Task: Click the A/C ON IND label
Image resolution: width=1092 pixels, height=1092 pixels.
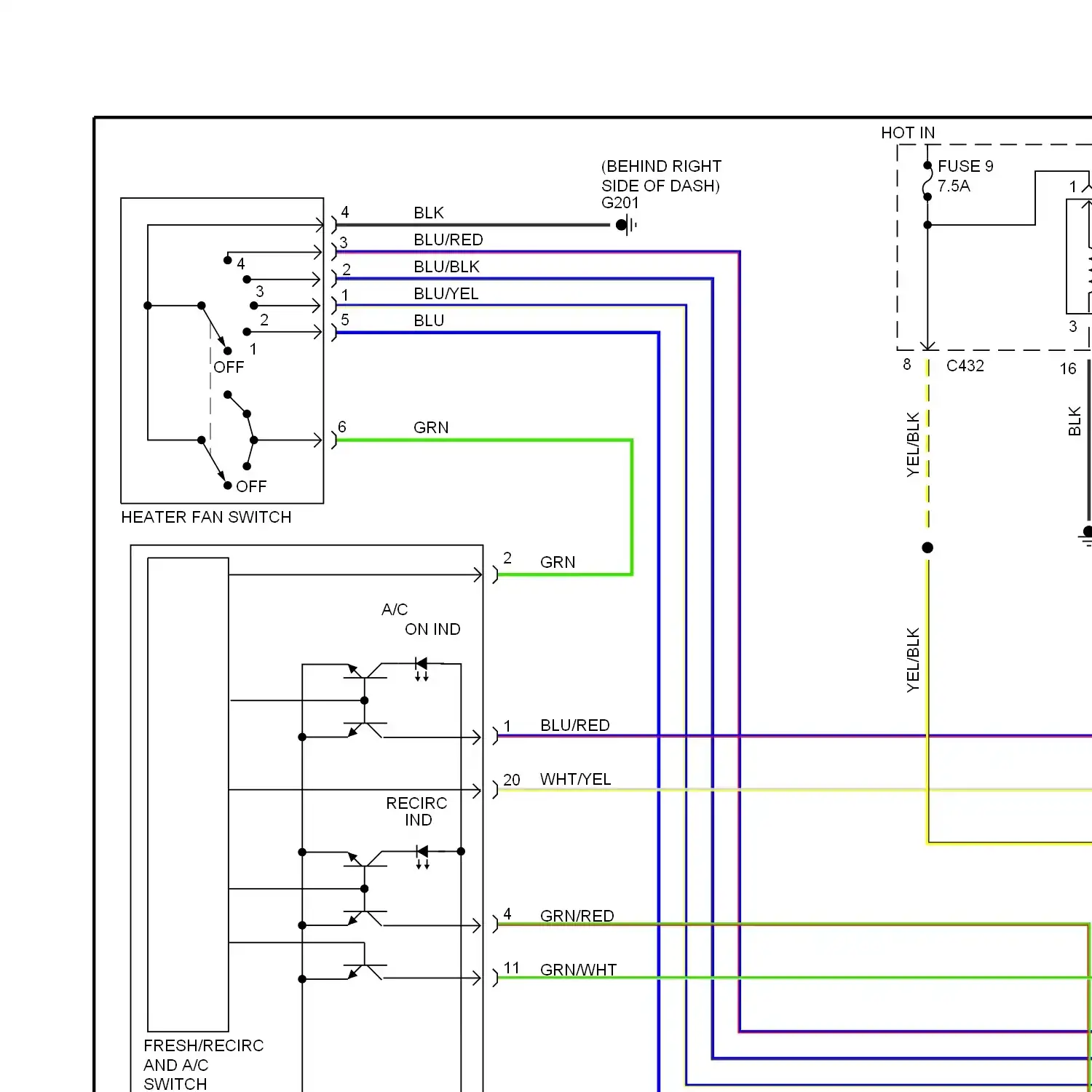Action: pyautogui.click(x=421, y=619)
